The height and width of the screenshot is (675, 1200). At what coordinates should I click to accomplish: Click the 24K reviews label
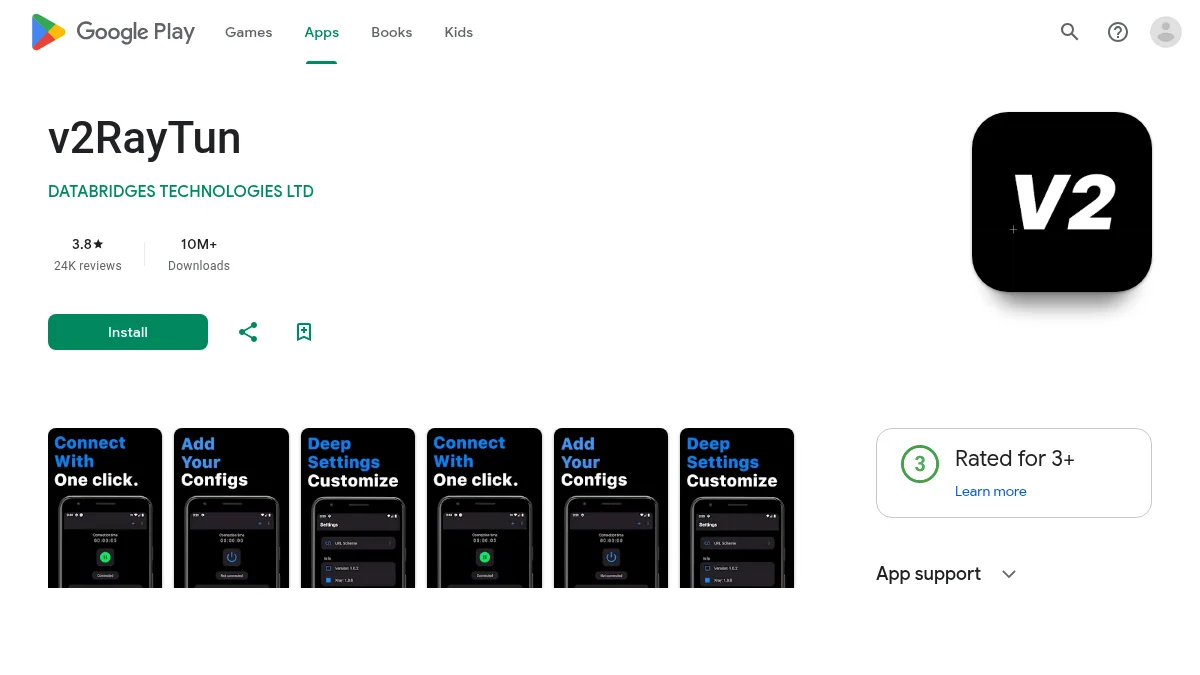88,266
